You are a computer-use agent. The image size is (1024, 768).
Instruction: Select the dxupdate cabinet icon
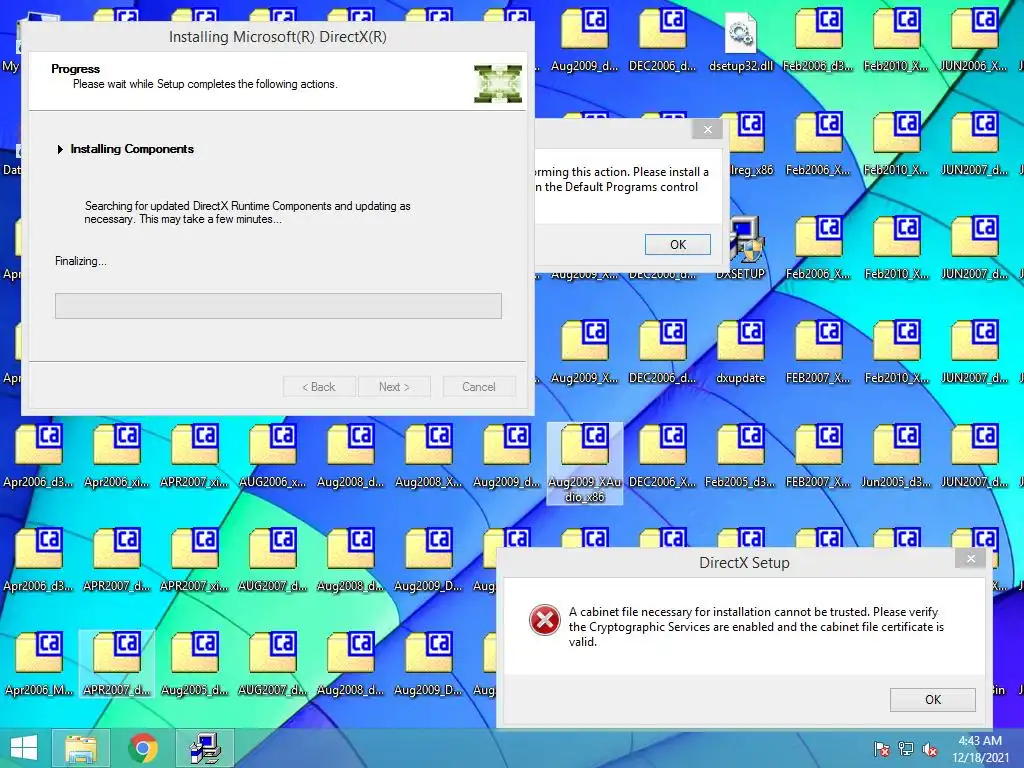coord(741,351)
